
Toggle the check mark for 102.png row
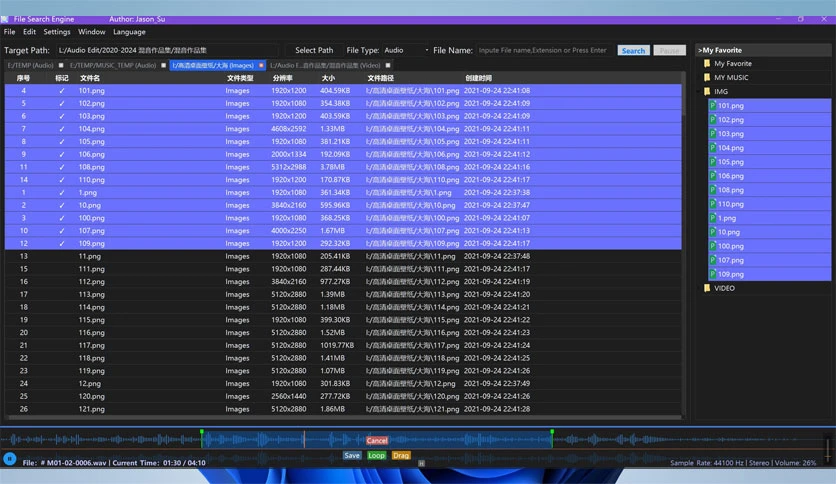click(62, 103)
